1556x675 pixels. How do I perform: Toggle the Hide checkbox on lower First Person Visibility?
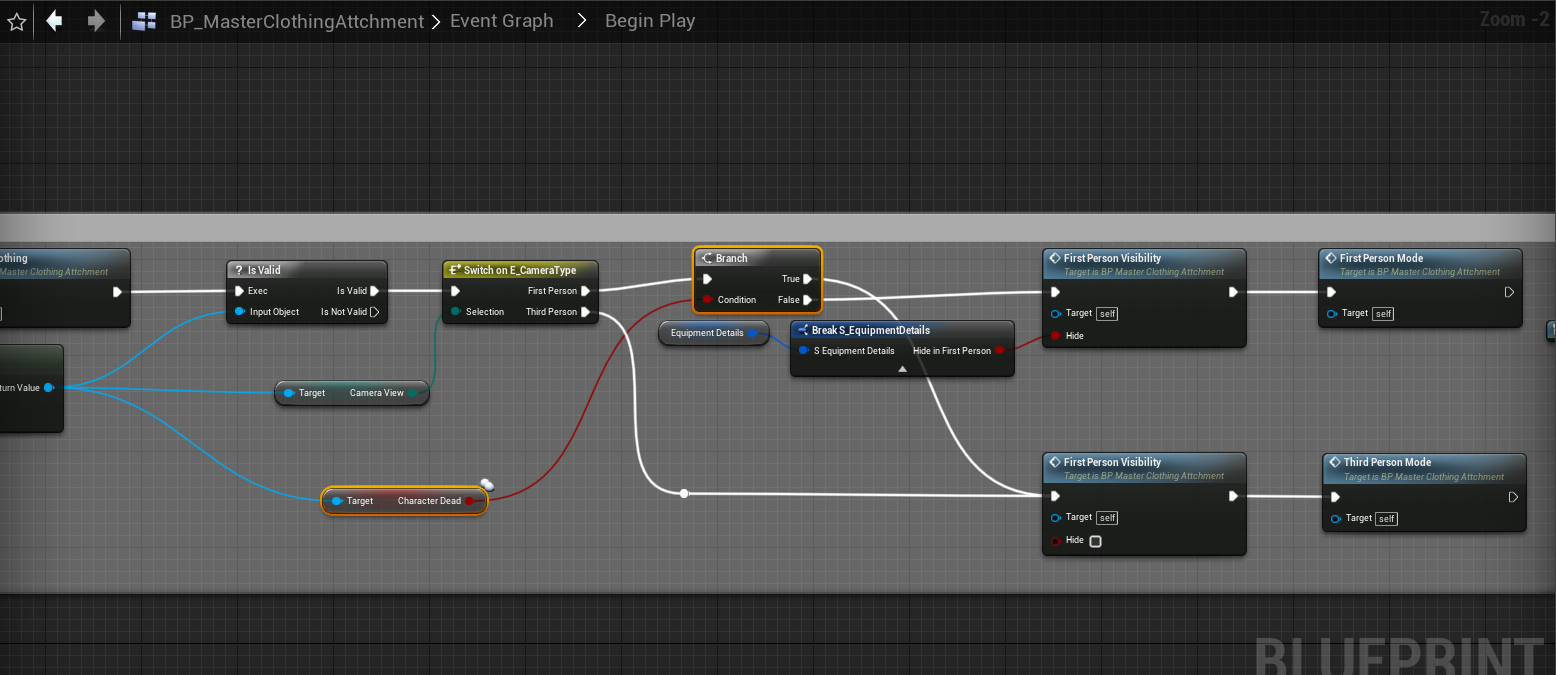coord(1095,541)
